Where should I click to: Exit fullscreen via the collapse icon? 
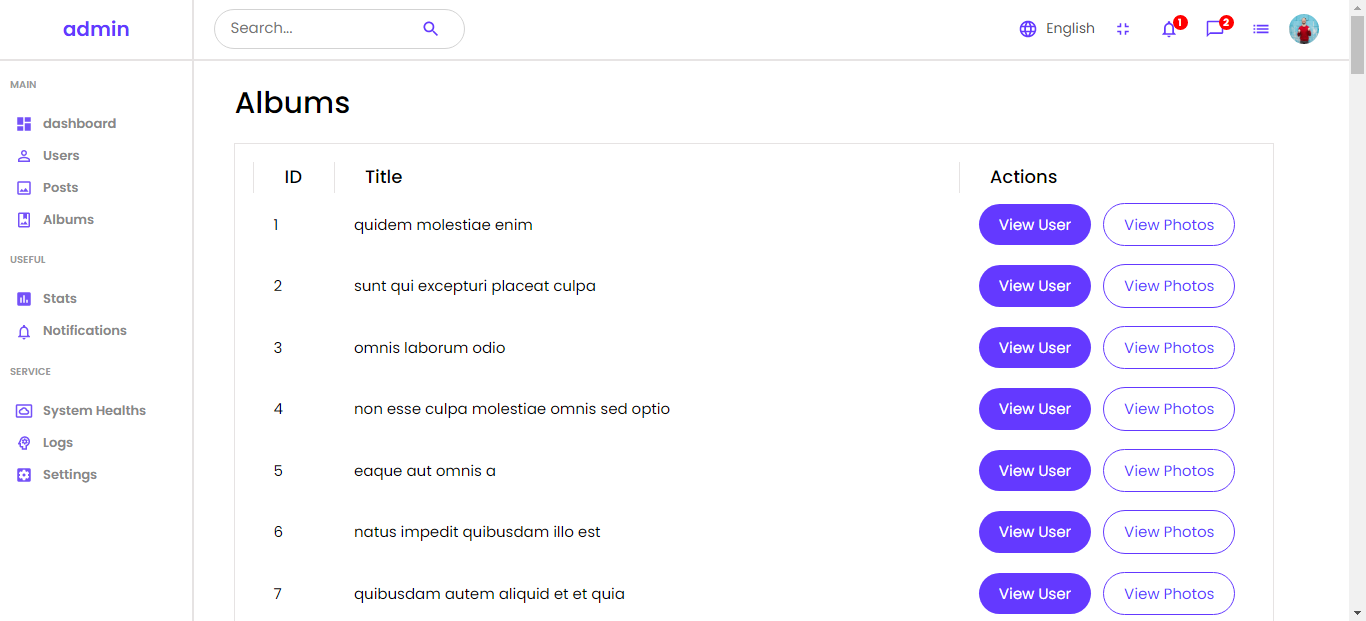(1123, 29)
